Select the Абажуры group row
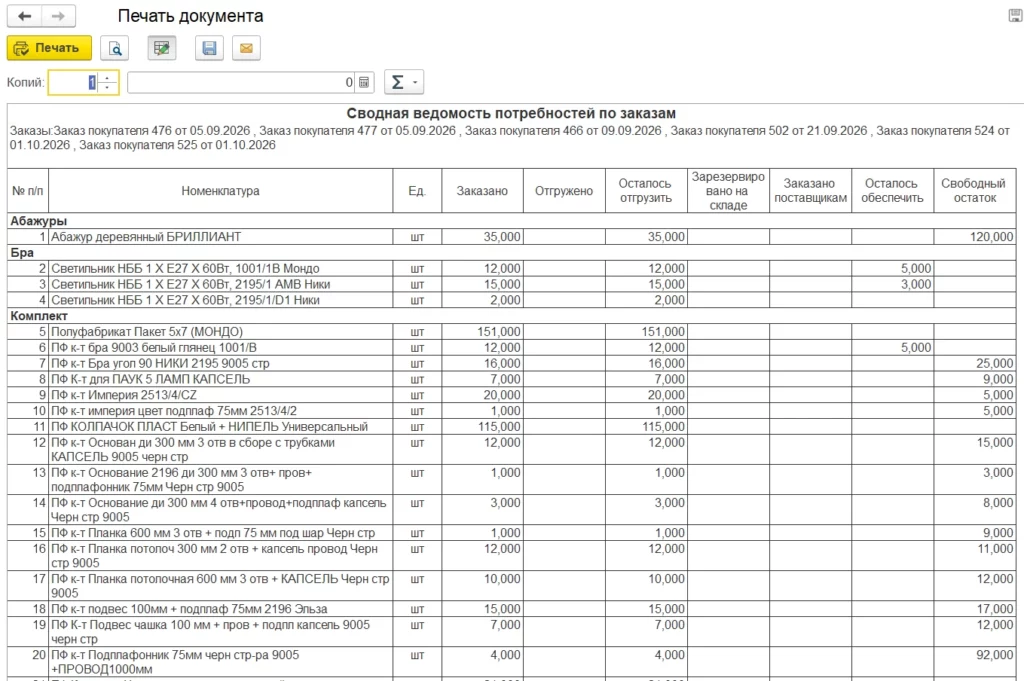Image resolution: width=1024 pixels, height=681 pixels. pyautogui.click(x=511, y=221)
